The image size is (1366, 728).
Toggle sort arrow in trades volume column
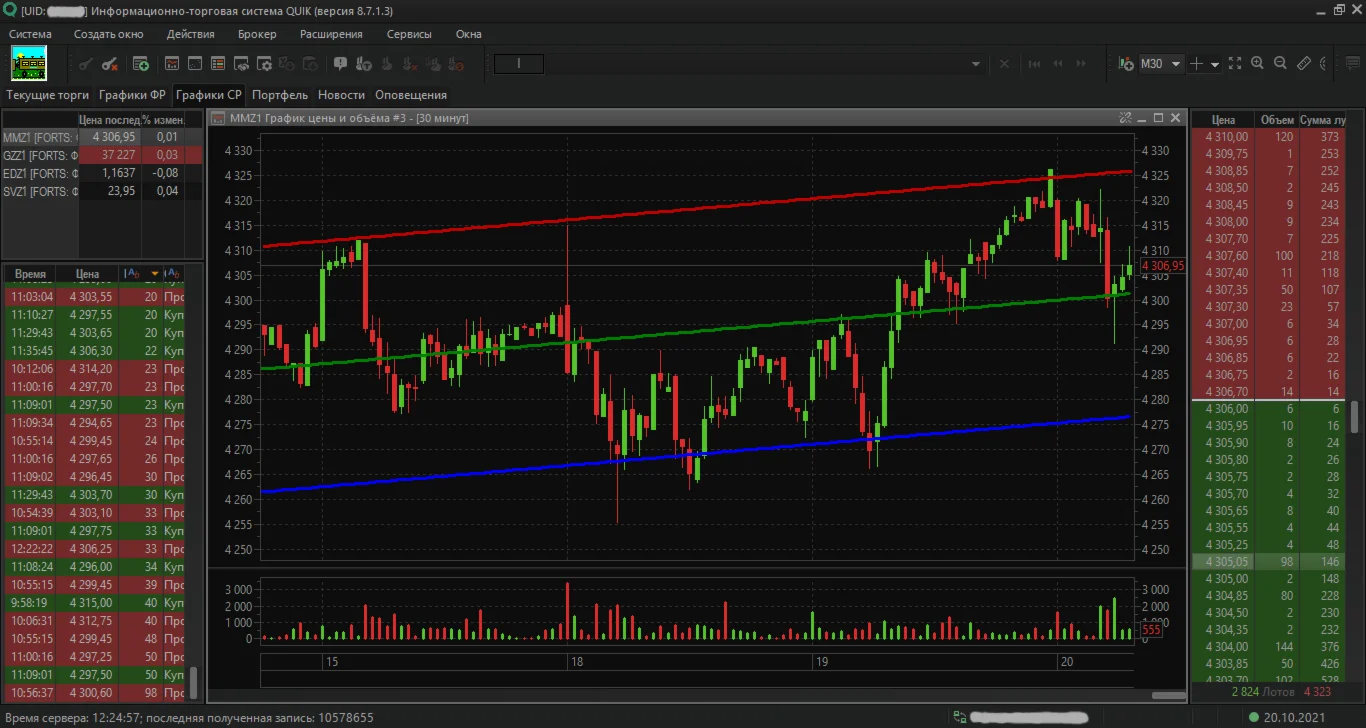click(155, 273)
